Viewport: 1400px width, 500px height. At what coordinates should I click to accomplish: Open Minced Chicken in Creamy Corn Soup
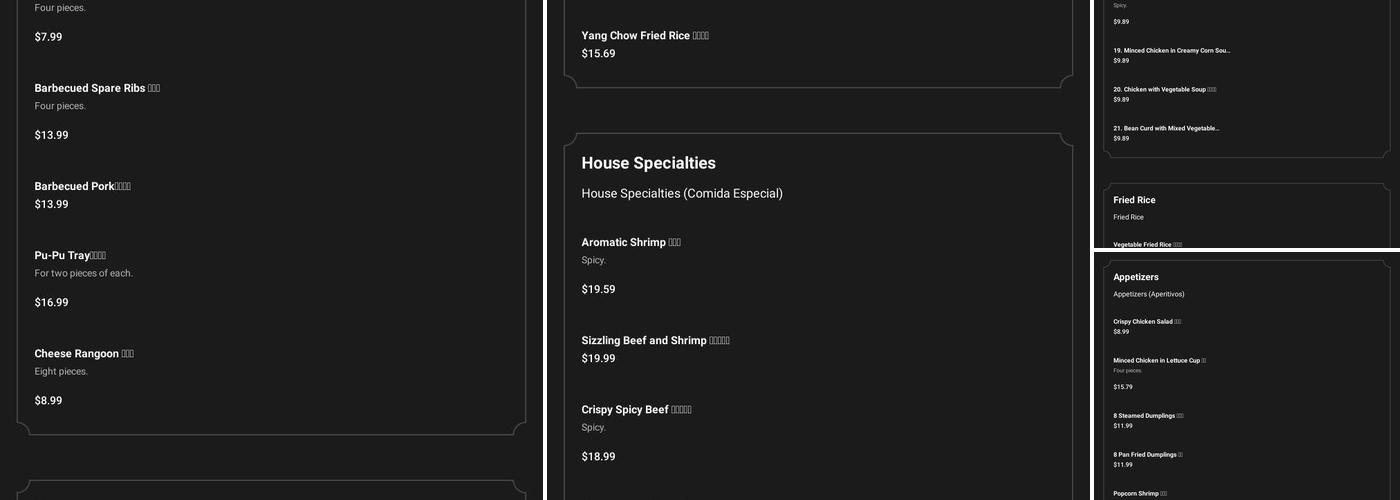[1171, 50]
